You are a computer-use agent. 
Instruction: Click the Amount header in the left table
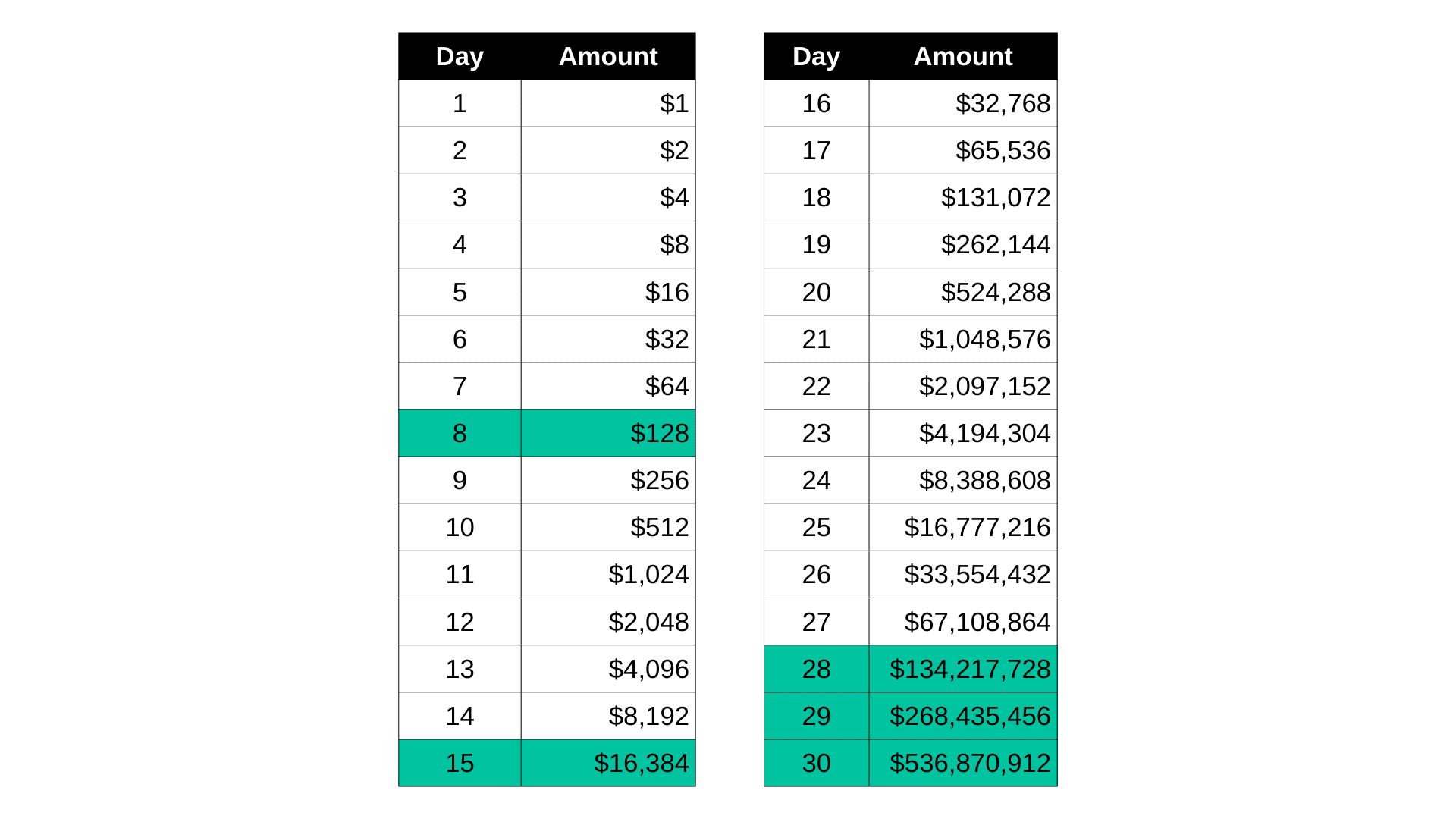(608, 56)
